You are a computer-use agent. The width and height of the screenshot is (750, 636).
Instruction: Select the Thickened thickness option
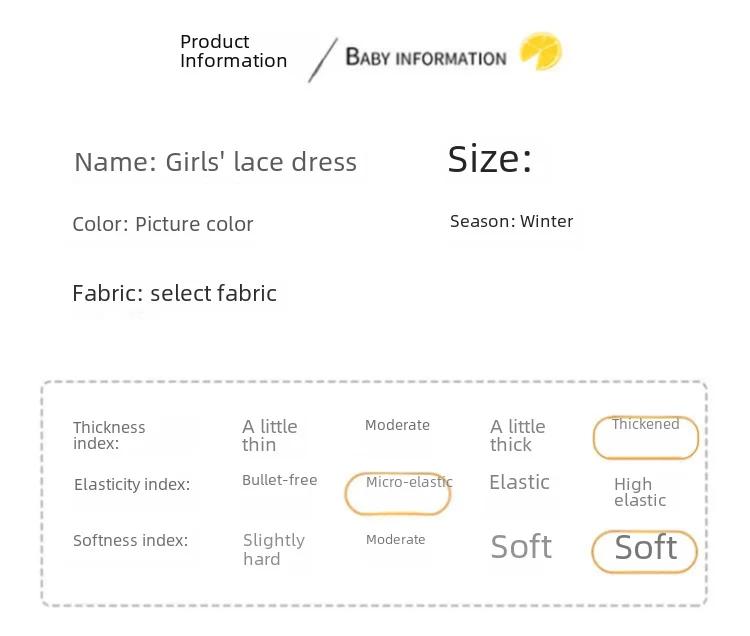[645, 437]
